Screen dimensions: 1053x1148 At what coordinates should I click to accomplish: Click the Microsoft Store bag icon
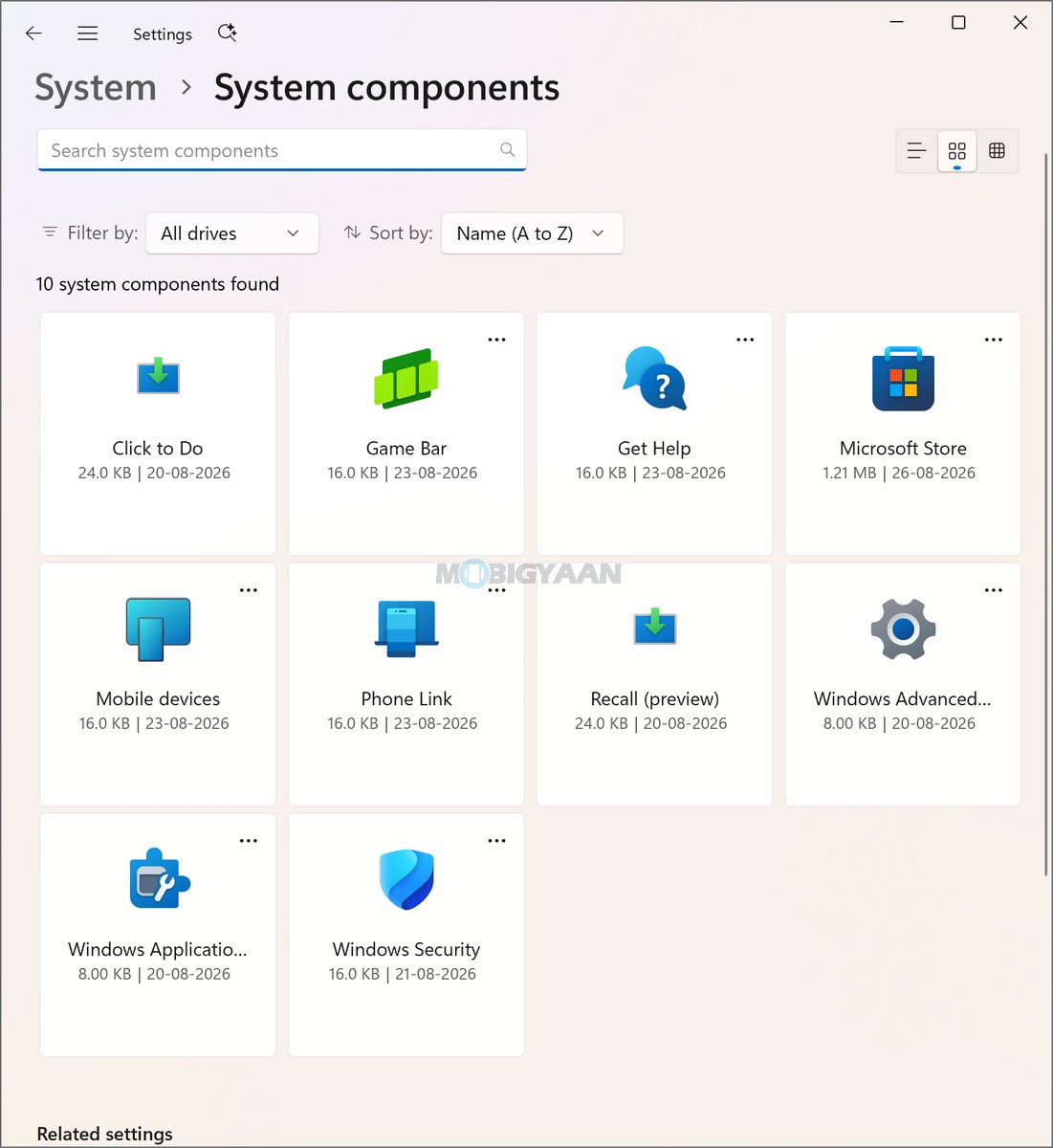coord(903,379)
